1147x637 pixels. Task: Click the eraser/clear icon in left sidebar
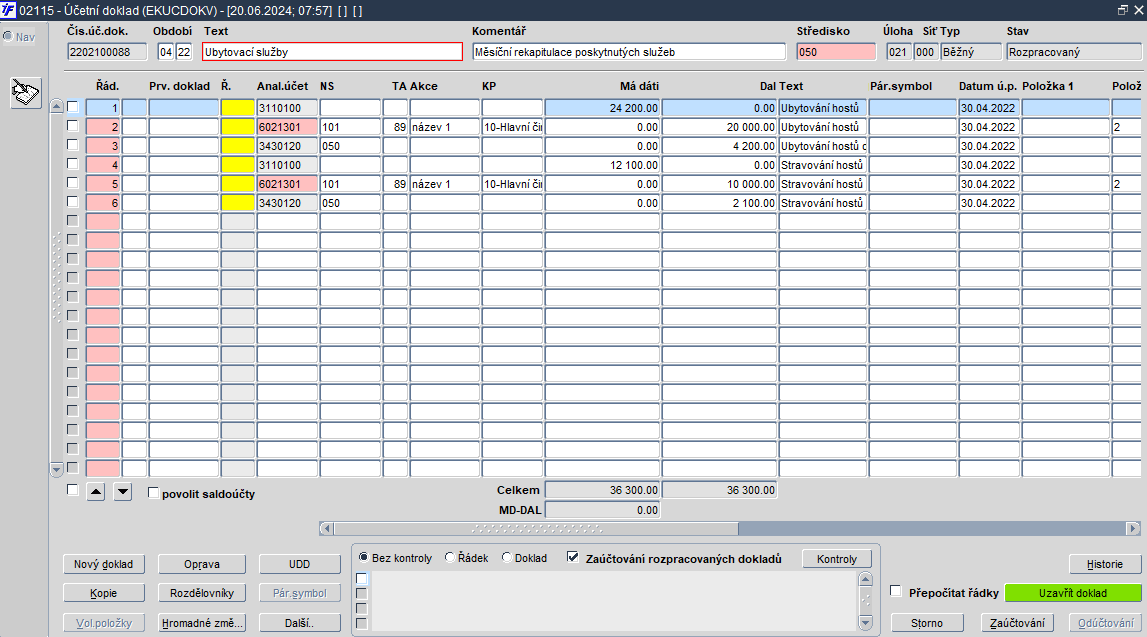coord(26,93)
